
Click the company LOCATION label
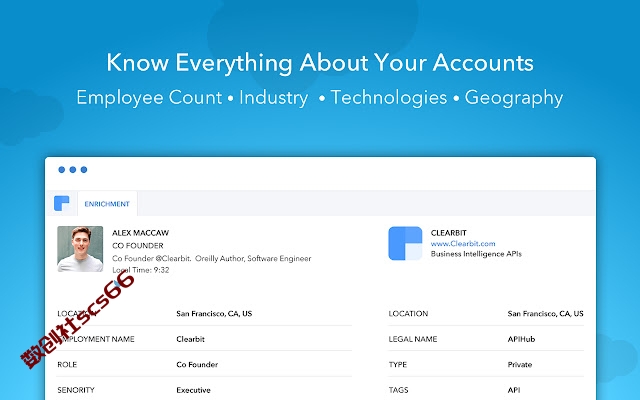408,313
